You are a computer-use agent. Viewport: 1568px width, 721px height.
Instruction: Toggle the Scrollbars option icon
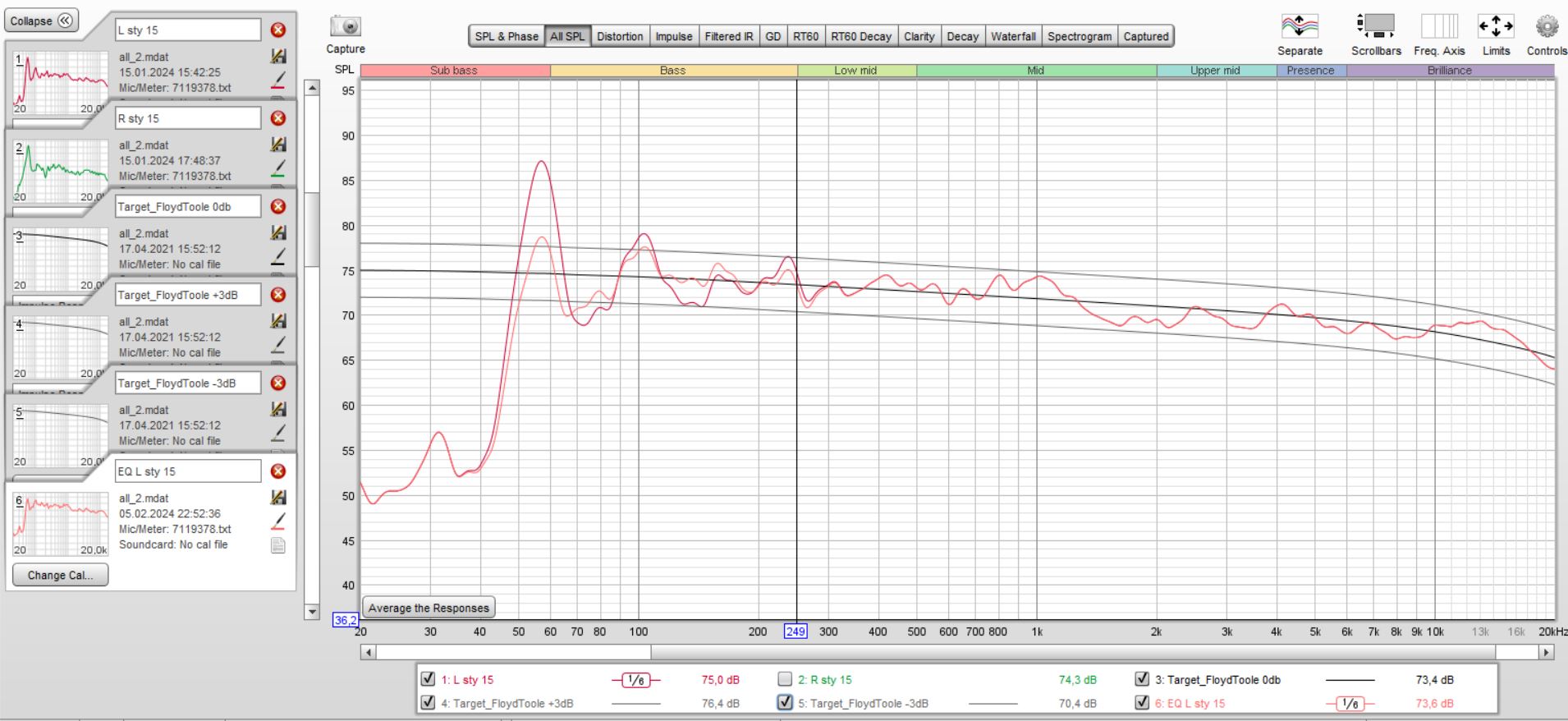tap(1376, 26)
